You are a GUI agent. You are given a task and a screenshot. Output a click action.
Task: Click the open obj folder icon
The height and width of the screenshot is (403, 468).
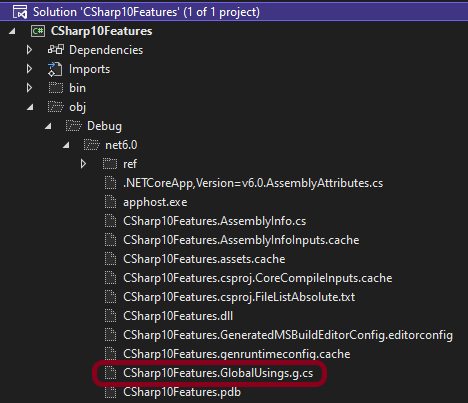56,107
